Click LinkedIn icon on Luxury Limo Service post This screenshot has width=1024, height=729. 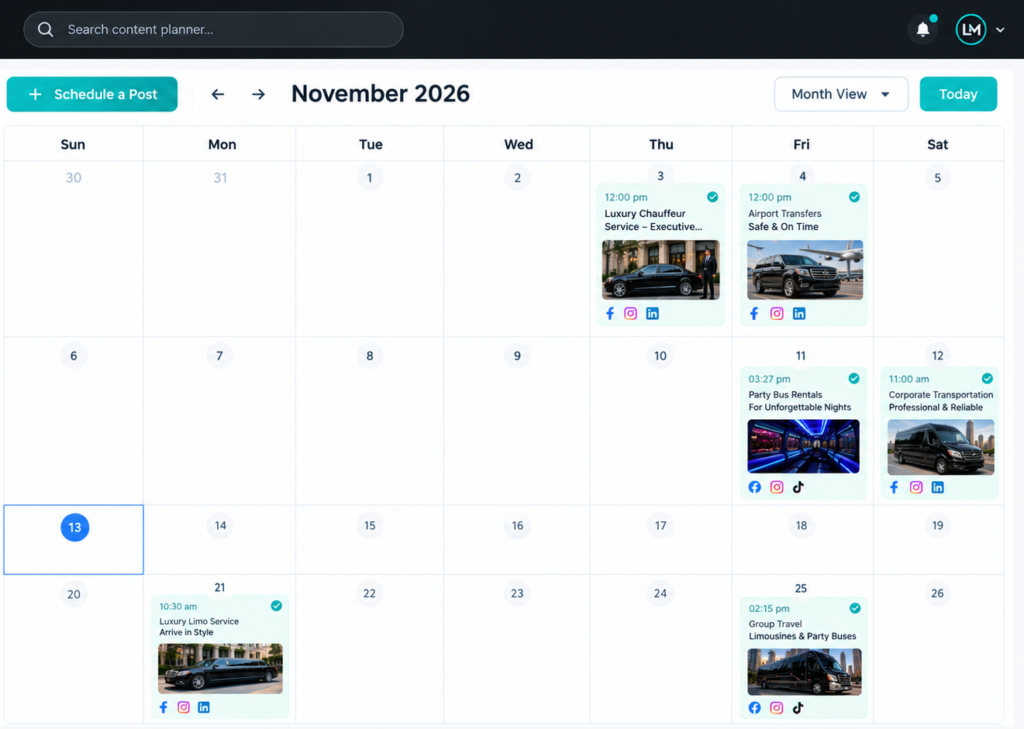[x=204, y=707]
